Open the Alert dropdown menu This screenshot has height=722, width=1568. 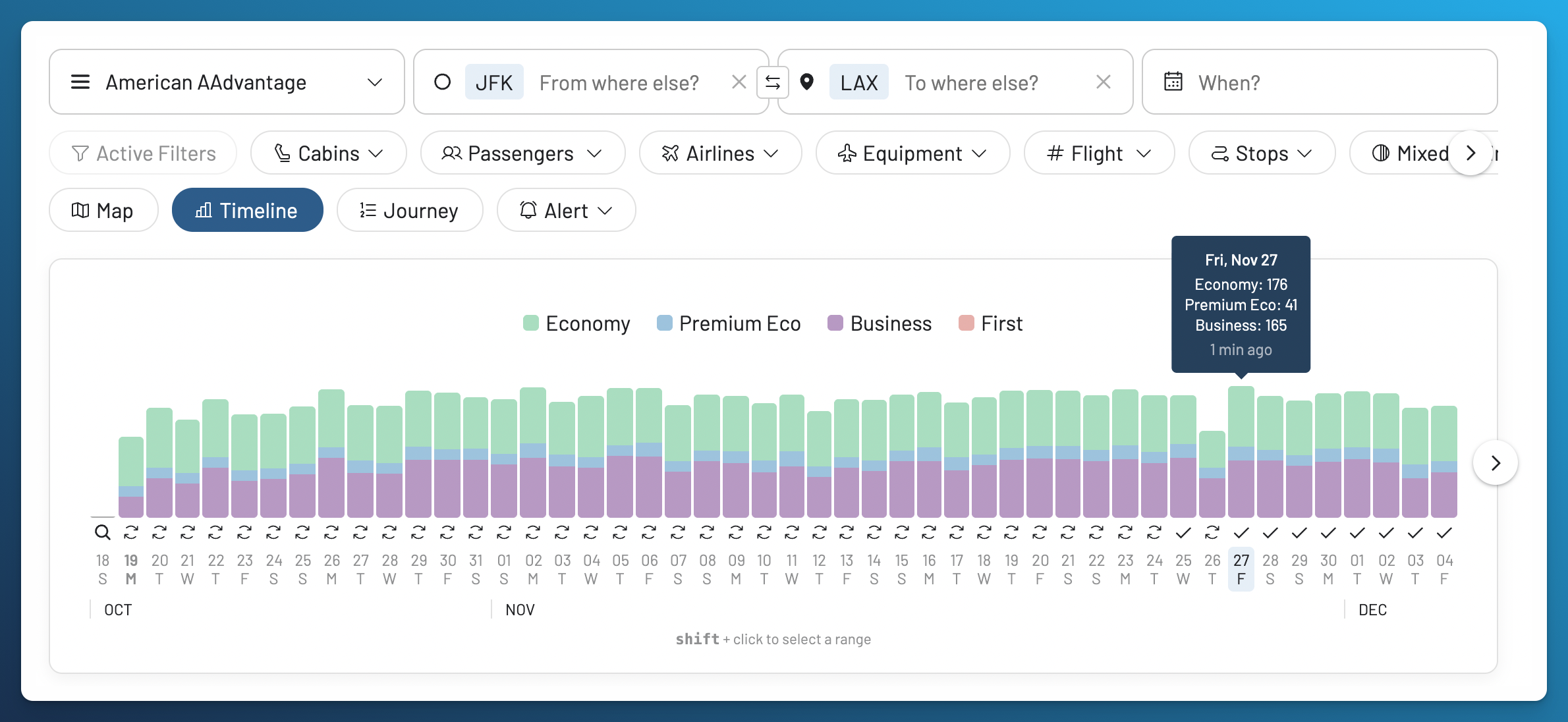tap(566, 210)
